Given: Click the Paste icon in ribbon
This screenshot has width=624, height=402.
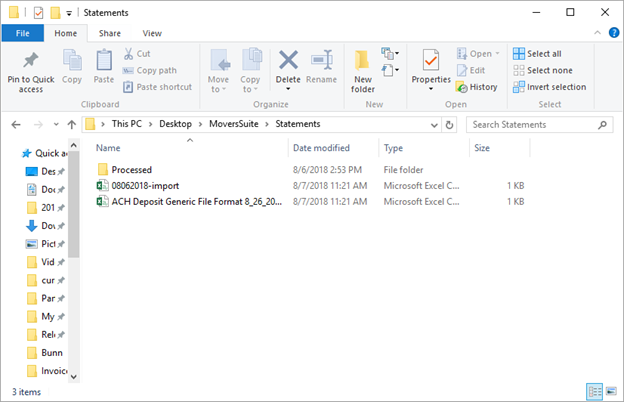Looking at the screenshot, I should click(x=103, y=64).
